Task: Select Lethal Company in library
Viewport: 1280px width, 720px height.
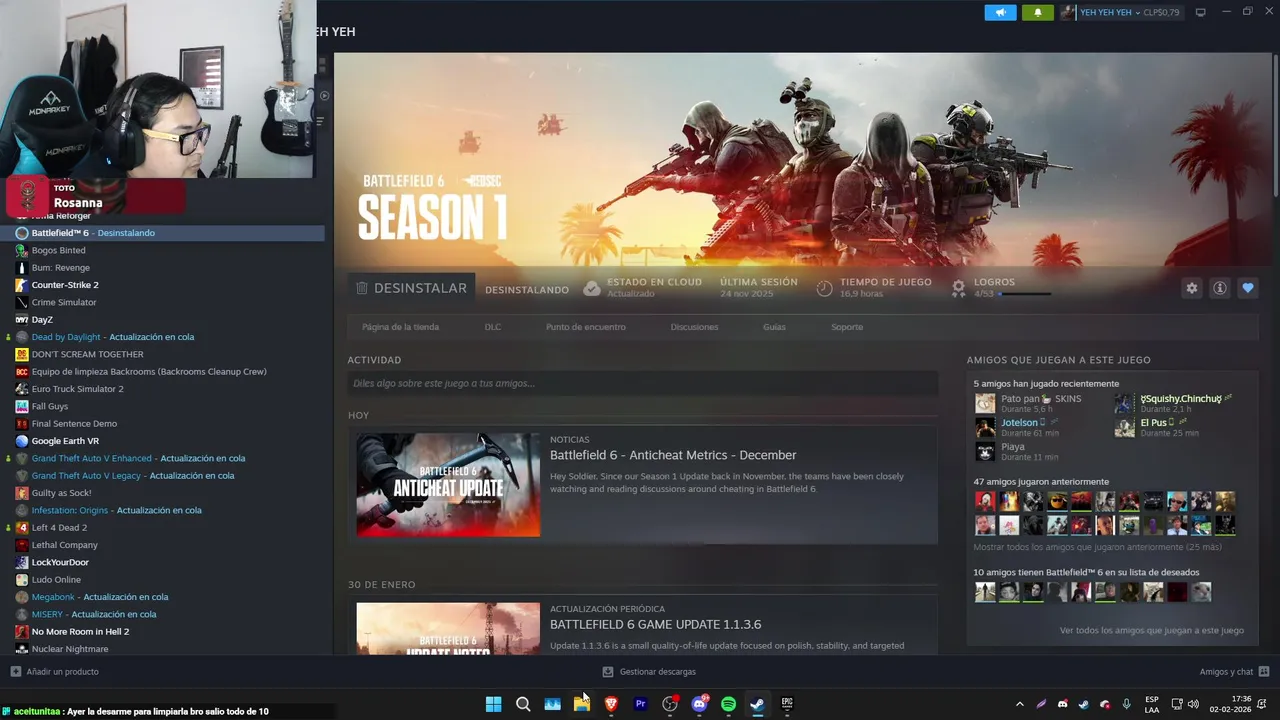Action: [x=162, y=545]
